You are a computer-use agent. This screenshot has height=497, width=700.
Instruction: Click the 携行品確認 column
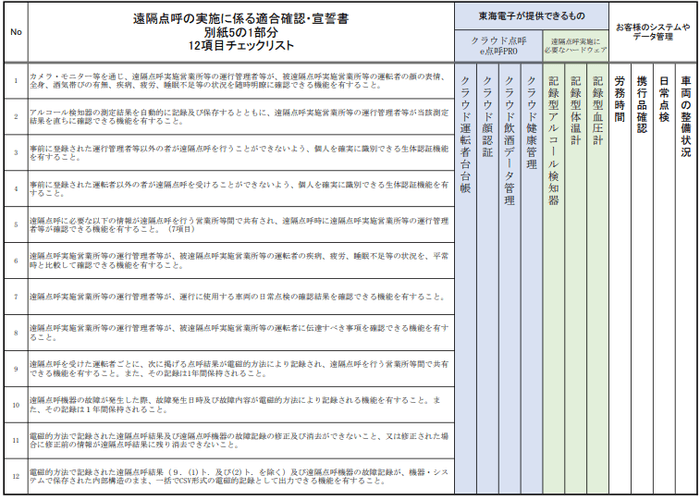coord(642,278)
